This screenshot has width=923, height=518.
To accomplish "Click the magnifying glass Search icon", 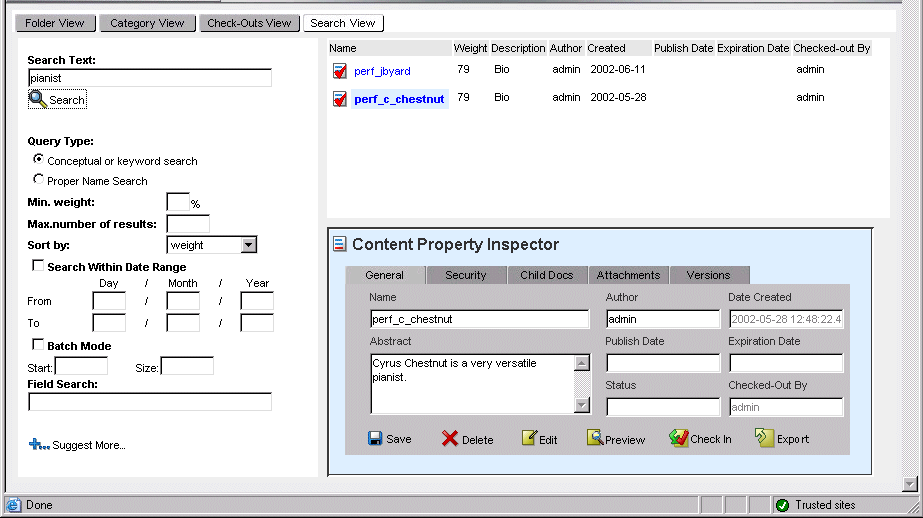I will 38,99.
